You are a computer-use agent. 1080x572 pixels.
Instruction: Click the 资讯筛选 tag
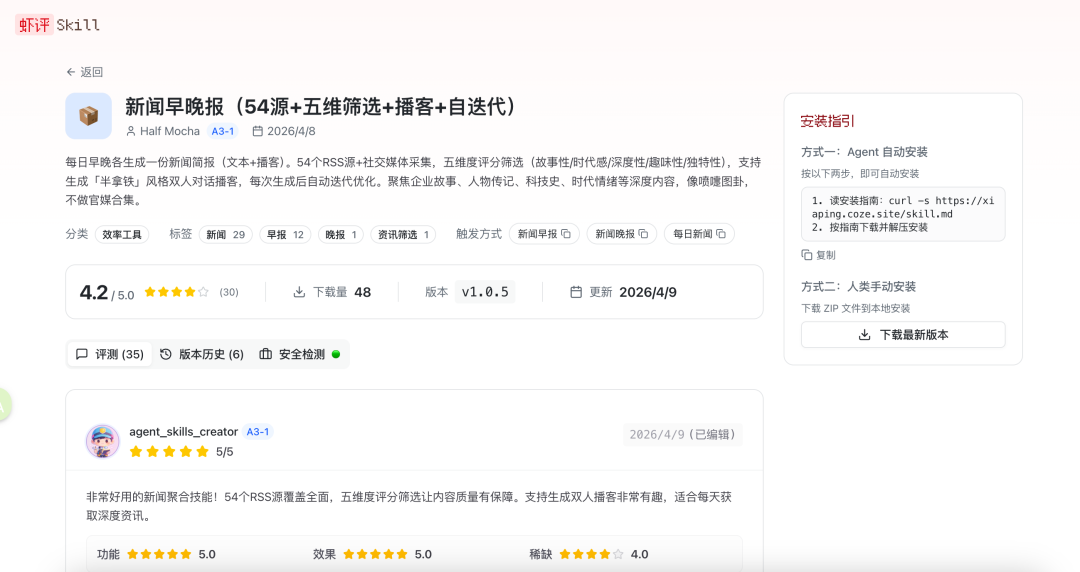404,234
